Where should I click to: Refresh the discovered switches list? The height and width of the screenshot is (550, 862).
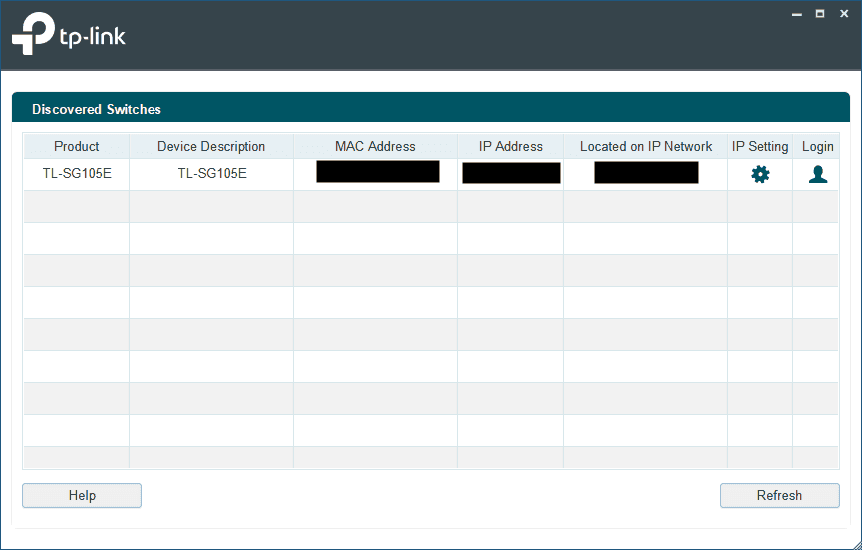pyautogui.click(x=780, y=496)
